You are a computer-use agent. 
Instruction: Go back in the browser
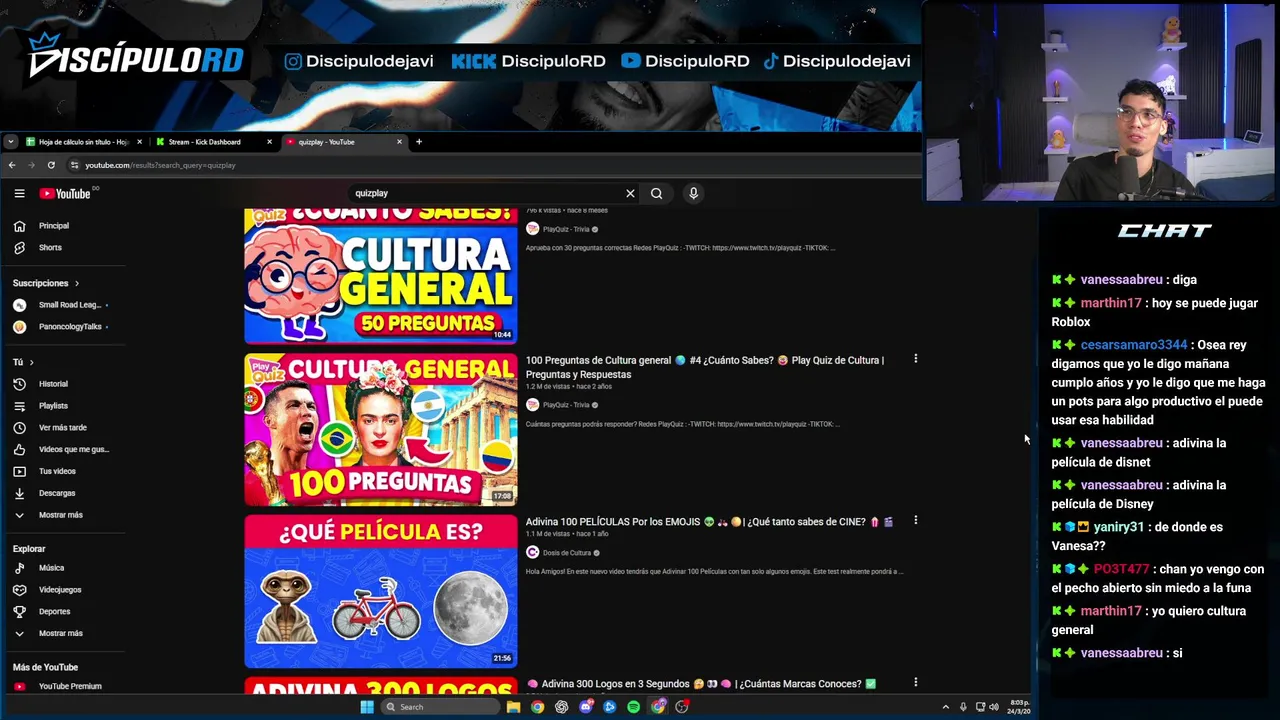(x=12, y=165)
